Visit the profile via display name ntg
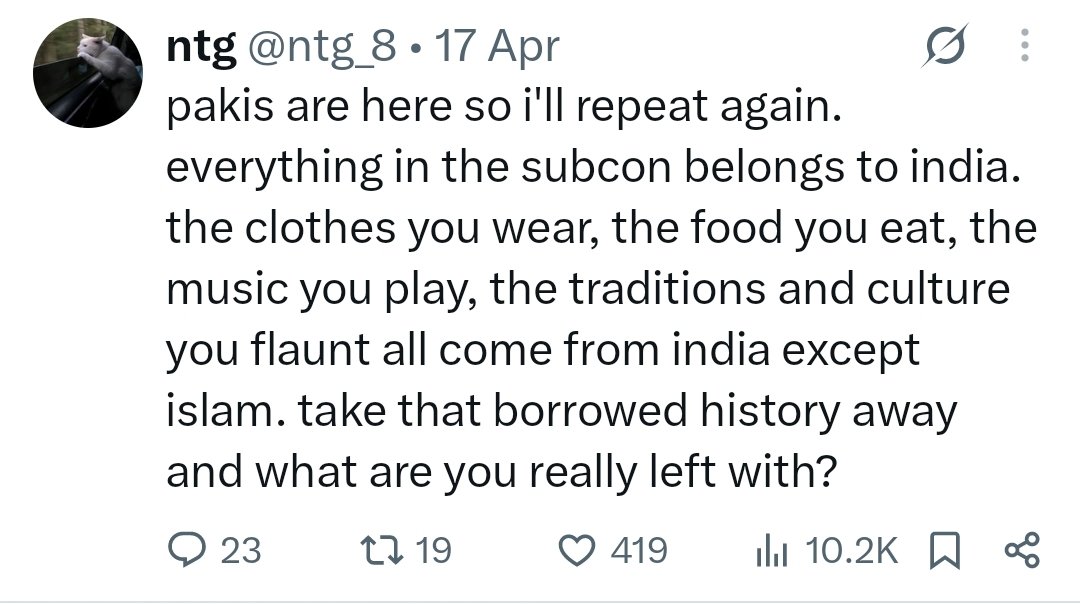 (201, 47)
